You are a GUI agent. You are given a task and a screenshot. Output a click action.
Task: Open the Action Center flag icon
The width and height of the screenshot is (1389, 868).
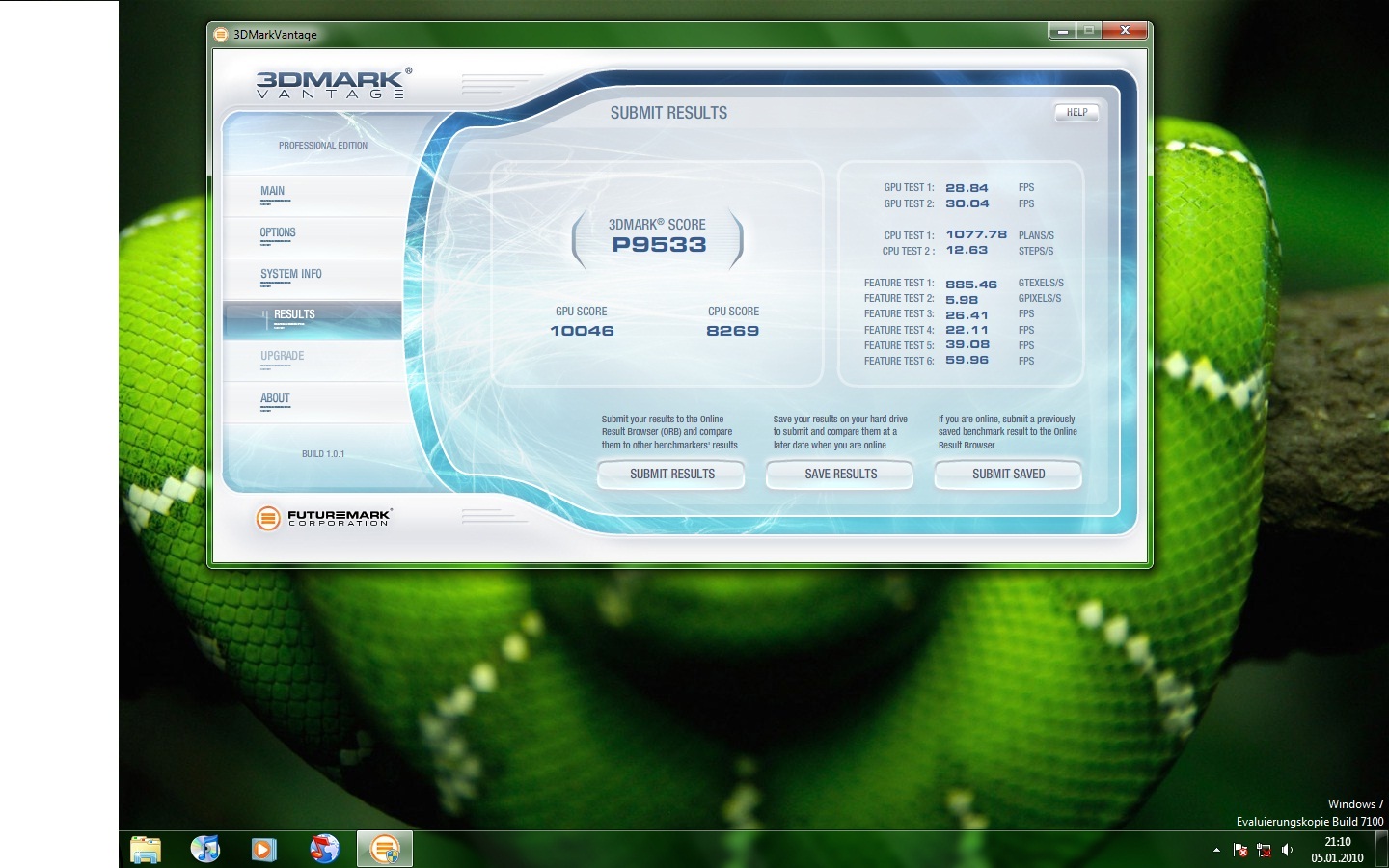pyautogui.click(x=1240, y=850)
